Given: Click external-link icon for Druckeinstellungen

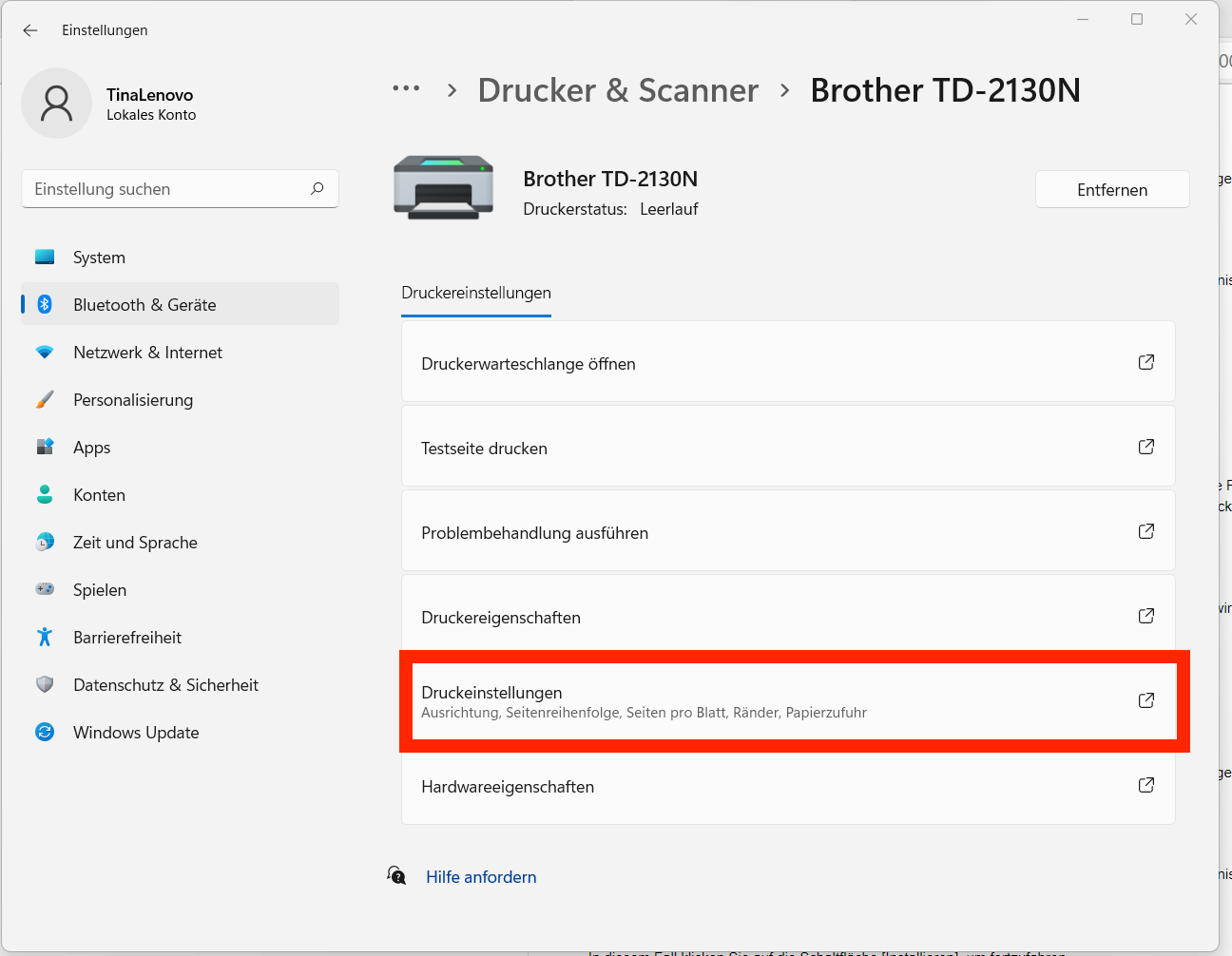Looking at the screenshot, I should click(1146, 700).
